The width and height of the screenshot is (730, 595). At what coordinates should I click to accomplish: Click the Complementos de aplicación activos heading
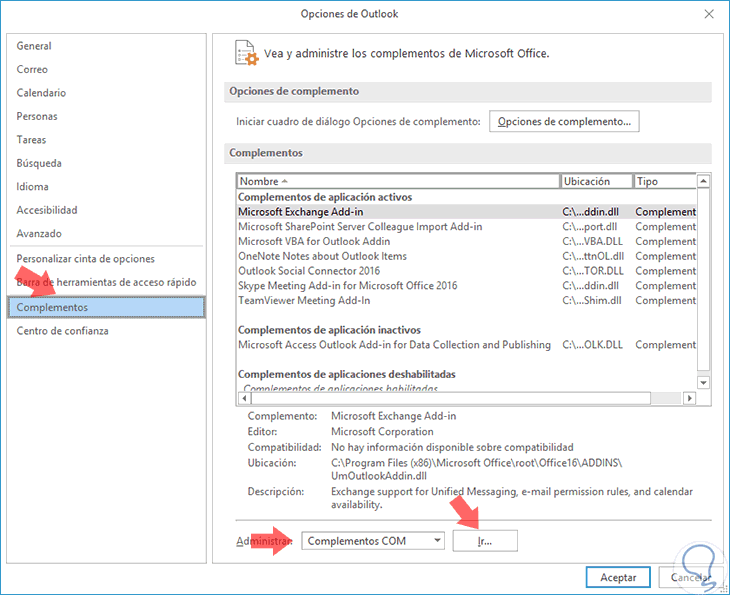[x=325, y=197]
